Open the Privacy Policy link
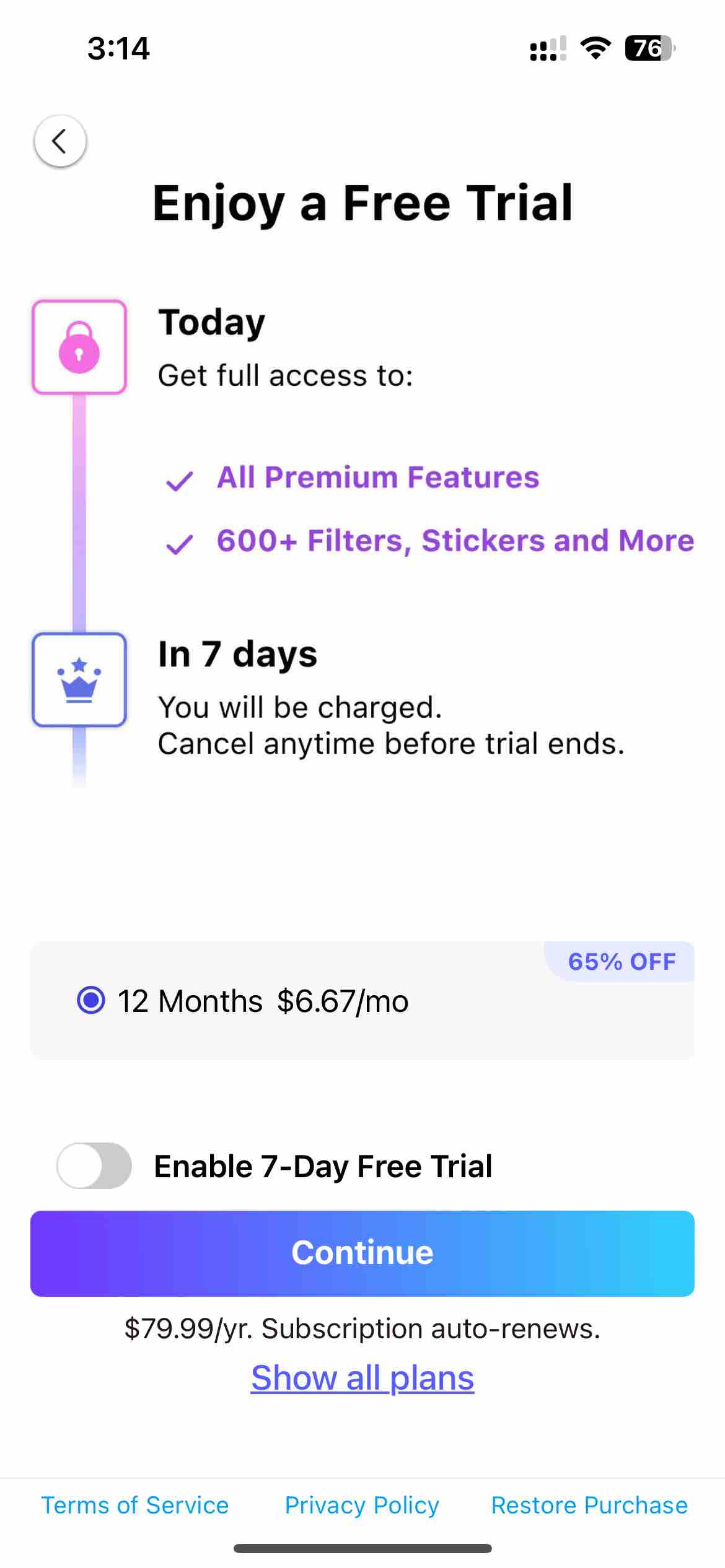Screen dimensions: 725x1568 pos(362,1505)
